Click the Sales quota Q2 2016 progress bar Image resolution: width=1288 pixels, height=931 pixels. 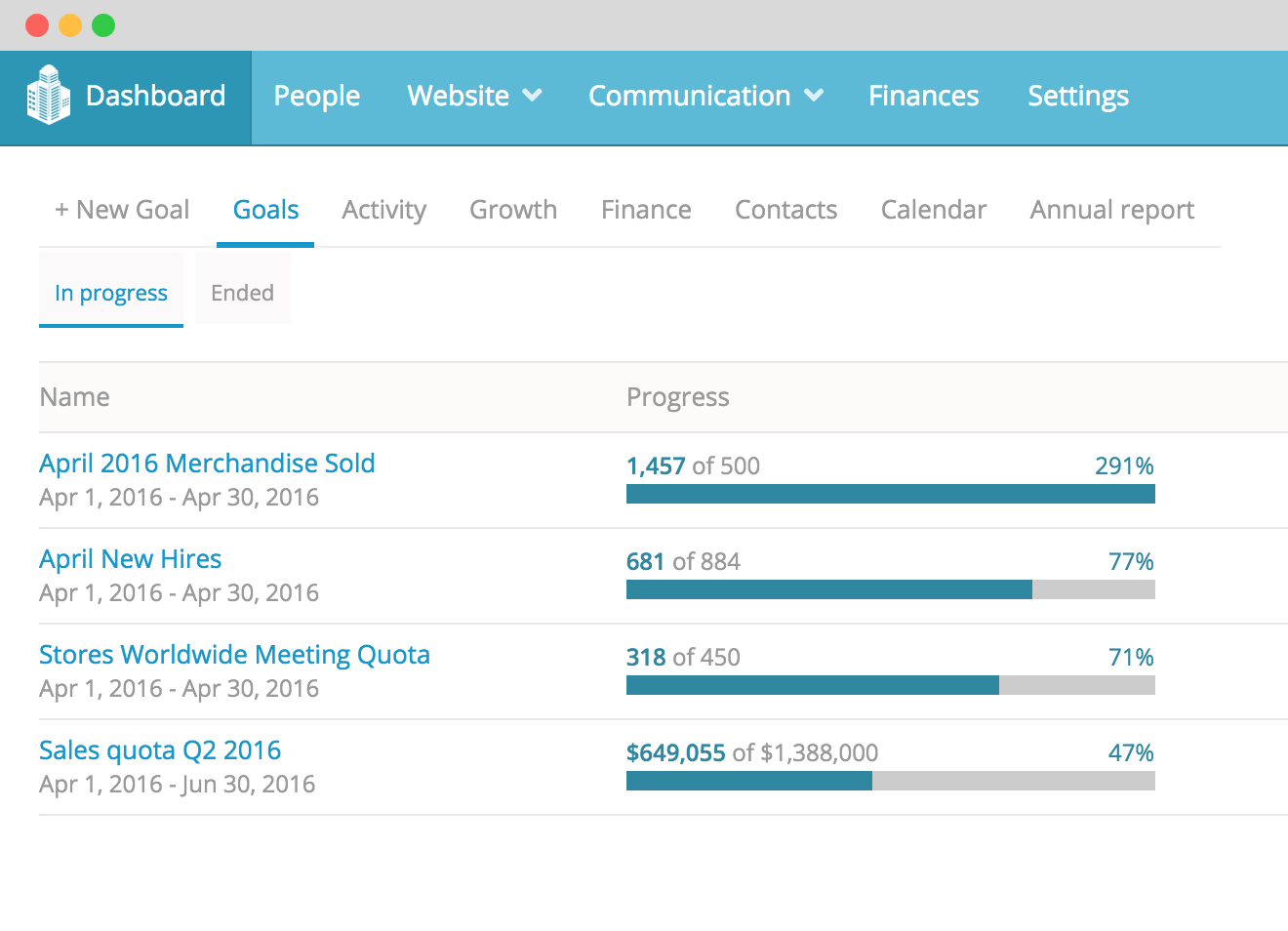coord(890,781)
